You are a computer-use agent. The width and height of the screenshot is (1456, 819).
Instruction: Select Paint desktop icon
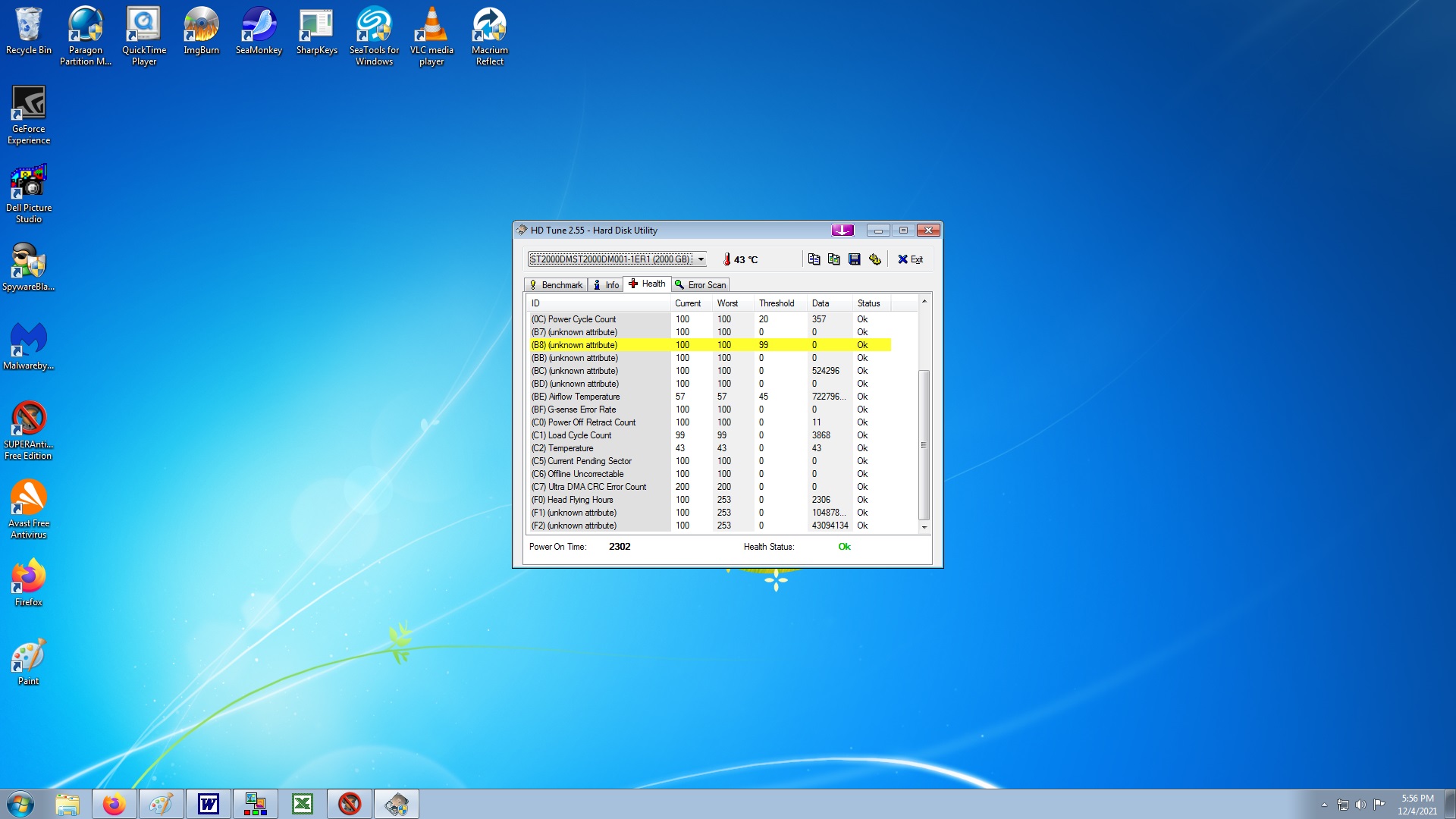coord(29,662)
